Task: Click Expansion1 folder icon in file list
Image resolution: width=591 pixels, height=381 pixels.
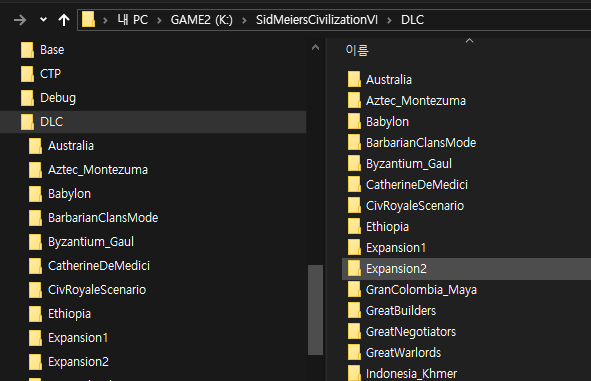Action: 354,248
